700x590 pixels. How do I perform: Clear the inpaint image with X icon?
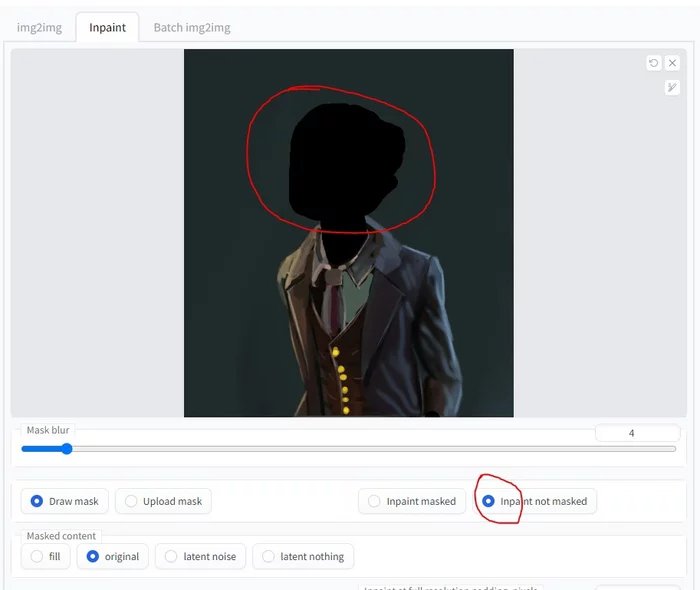click(x=672, y=63)
